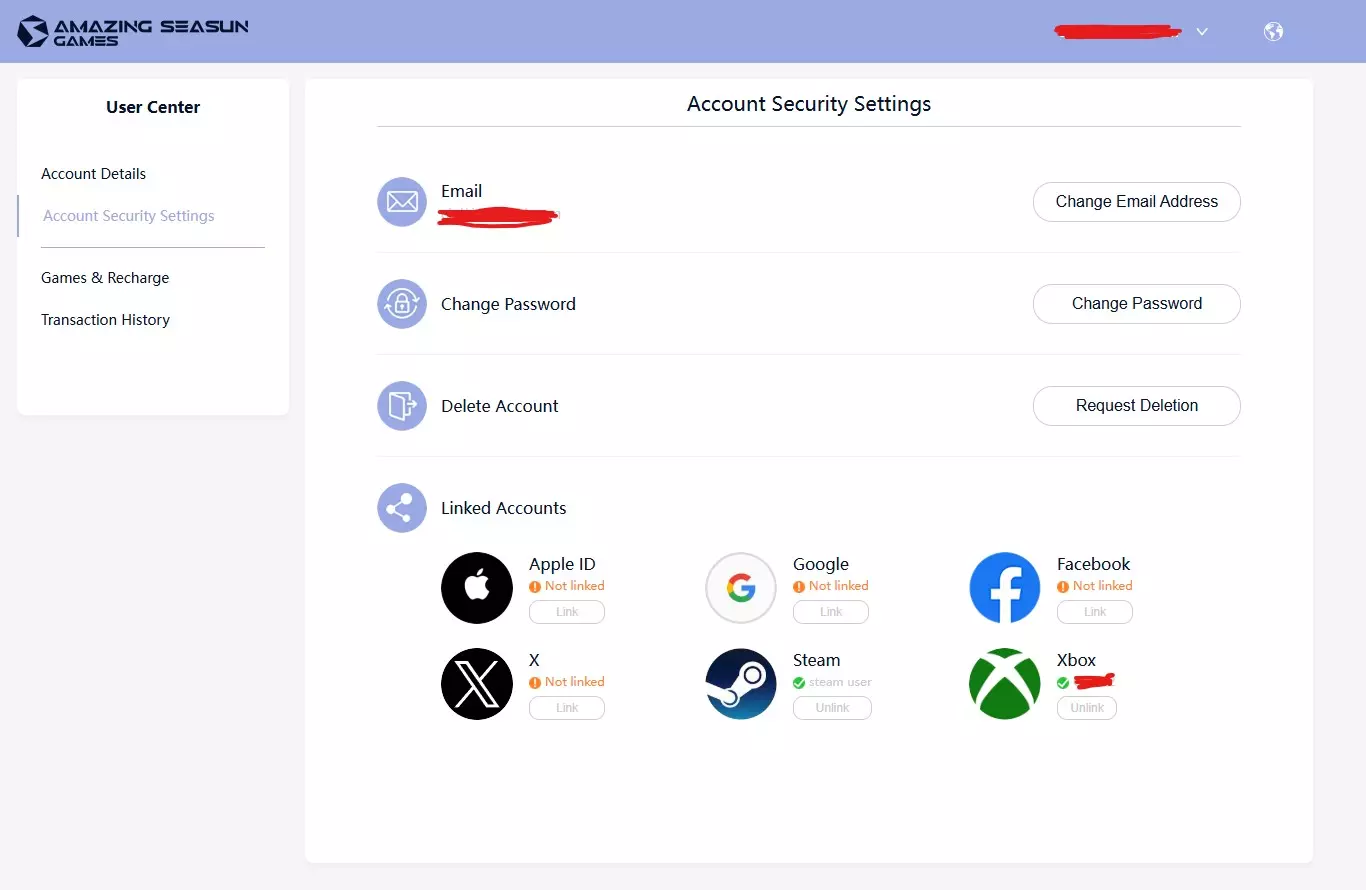The height and width of the screenshot is (890, 1366).
Task: Click the Delete Account door icon
Action: pos(402,406)
